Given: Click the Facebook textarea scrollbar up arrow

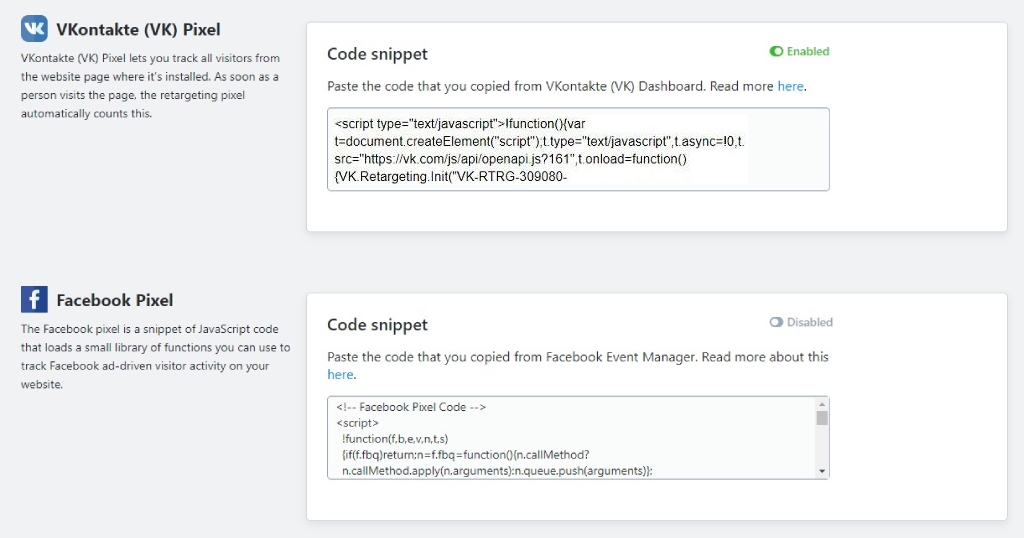Looking at the screenshot, I should 822,404.
